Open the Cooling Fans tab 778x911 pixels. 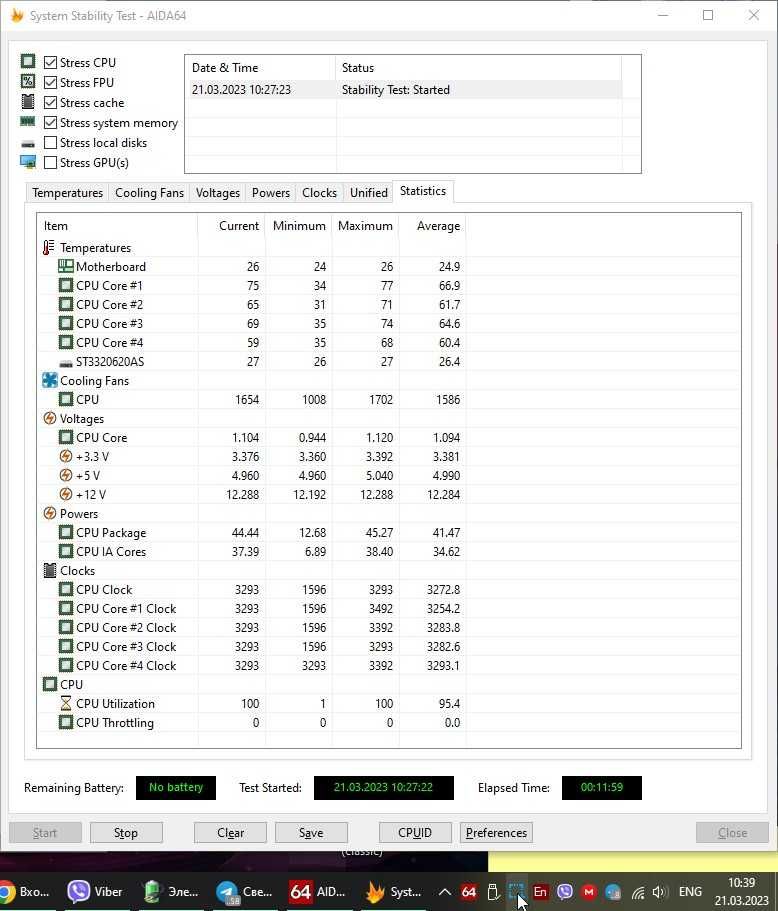[x=149, y=192]
